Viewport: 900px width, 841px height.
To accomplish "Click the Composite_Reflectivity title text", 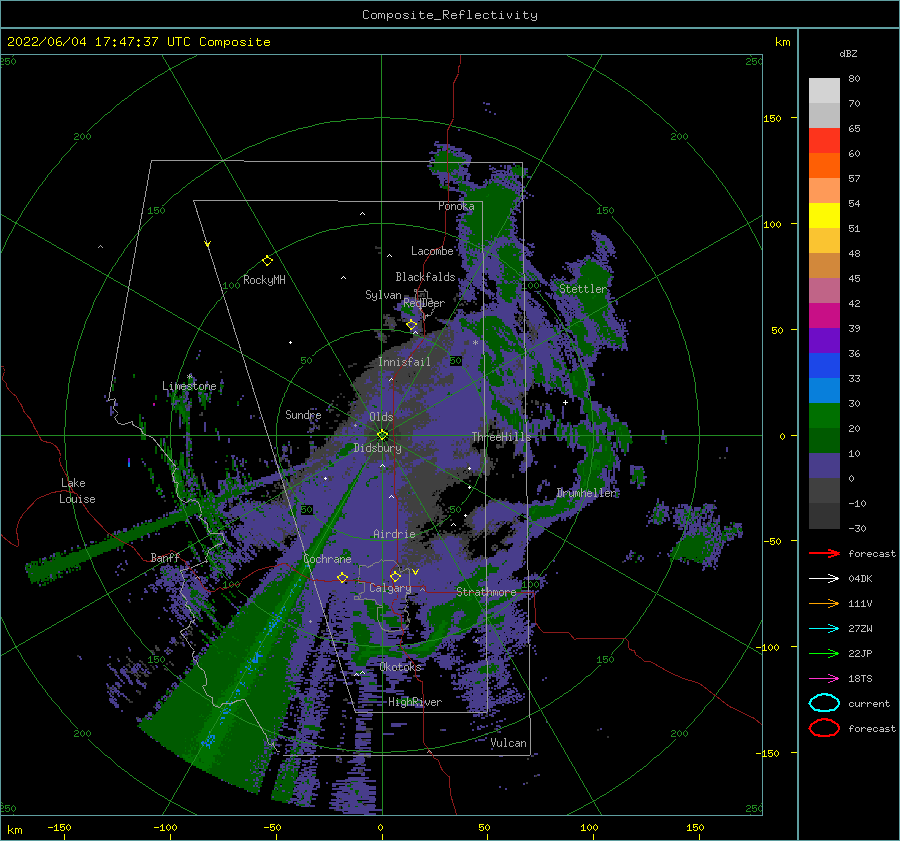I will [450, 15].
